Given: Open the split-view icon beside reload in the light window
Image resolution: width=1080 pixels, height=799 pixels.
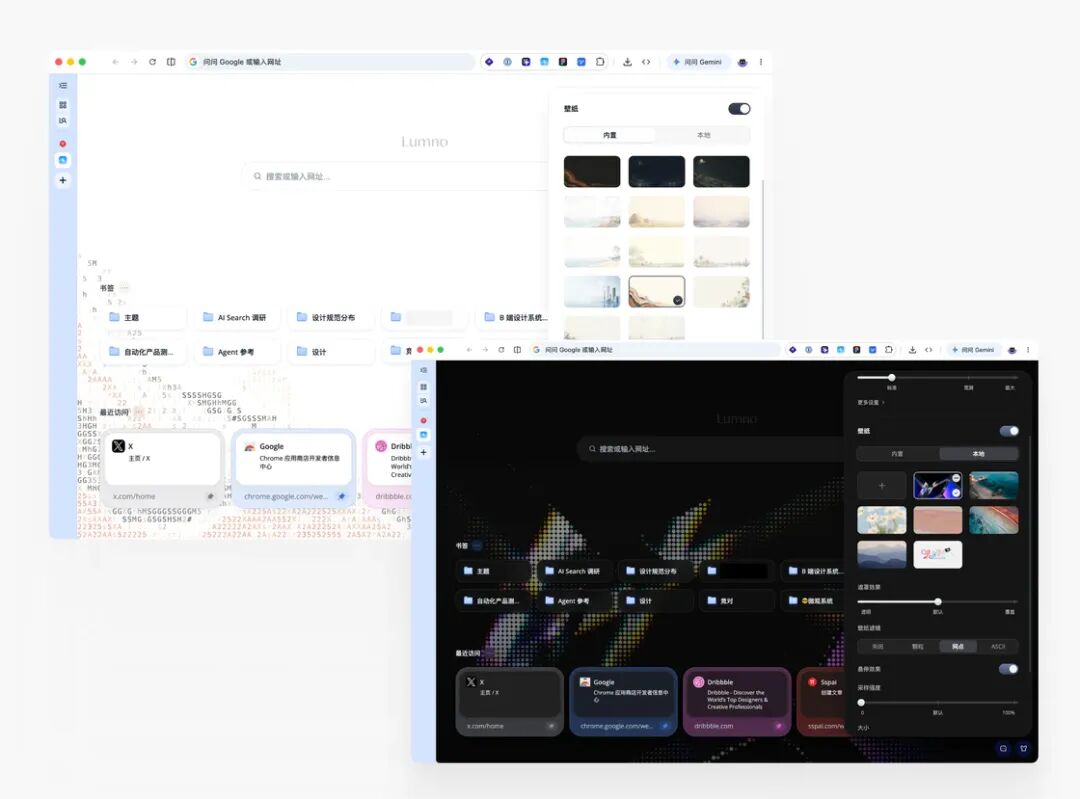Looking at the screenshot, I should [x=171, y=62].
